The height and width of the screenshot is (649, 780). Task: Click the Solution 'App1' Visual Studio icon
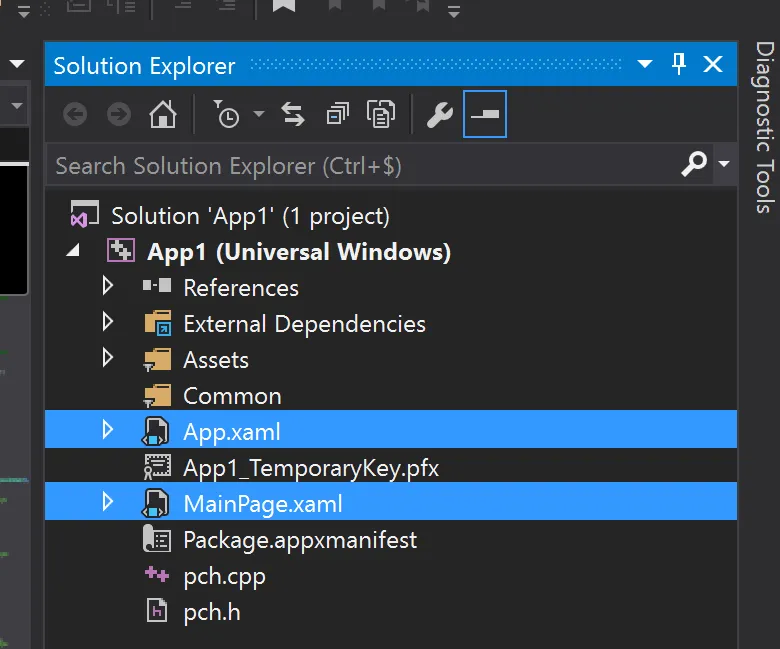click(x=85, y=214)
